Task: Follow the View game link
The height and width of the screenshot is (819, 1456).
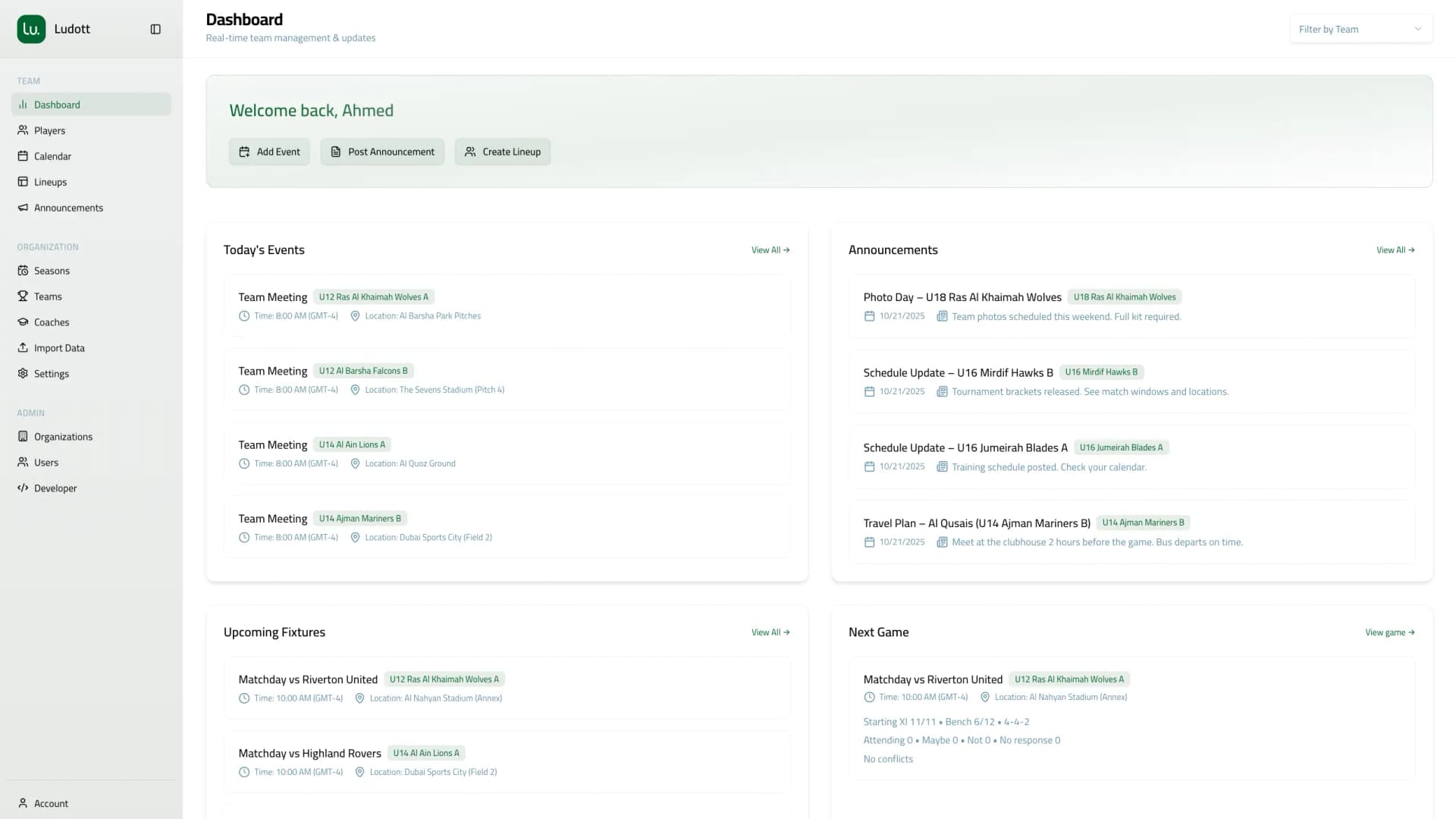Action: click(1389, 632)
